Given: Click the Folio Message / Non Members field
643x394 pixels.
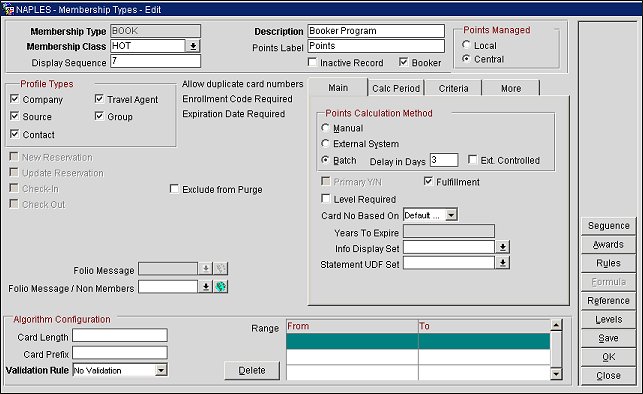Looking at the screenshot, I should [168, 287].
